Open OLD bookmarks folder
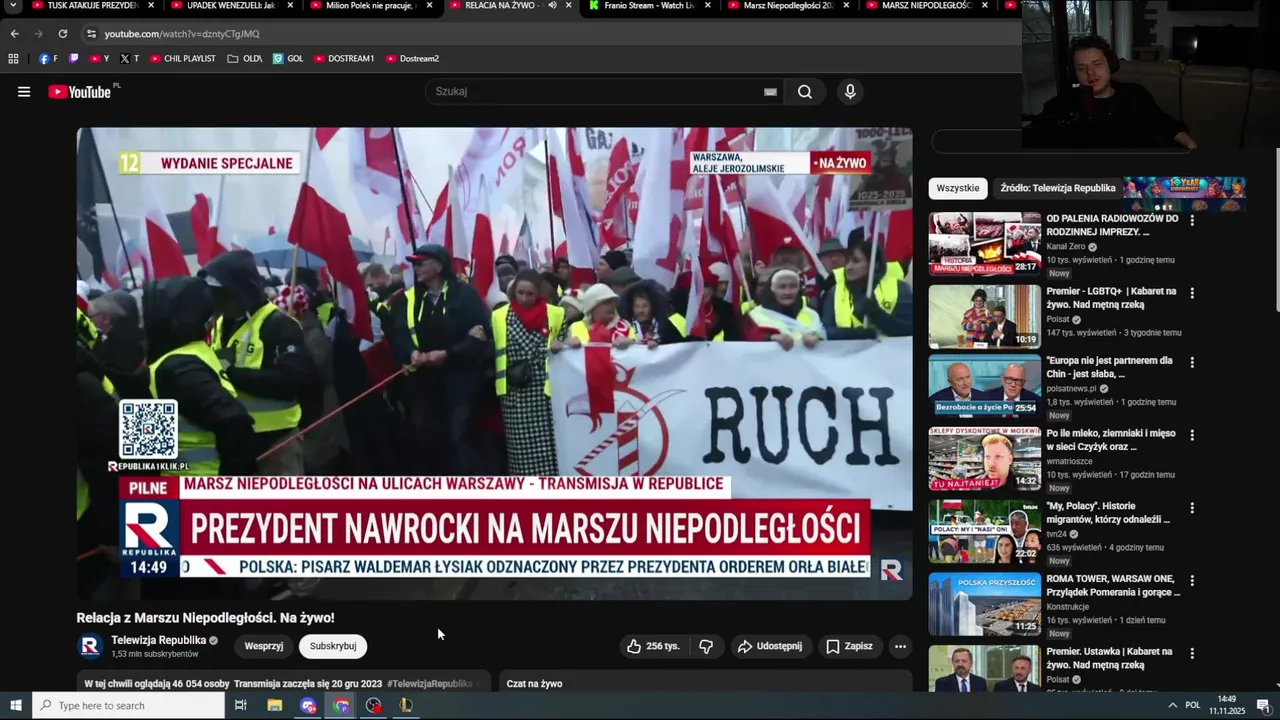The width and height of the screenshot is (1280, 720). [x=245, y=59]
